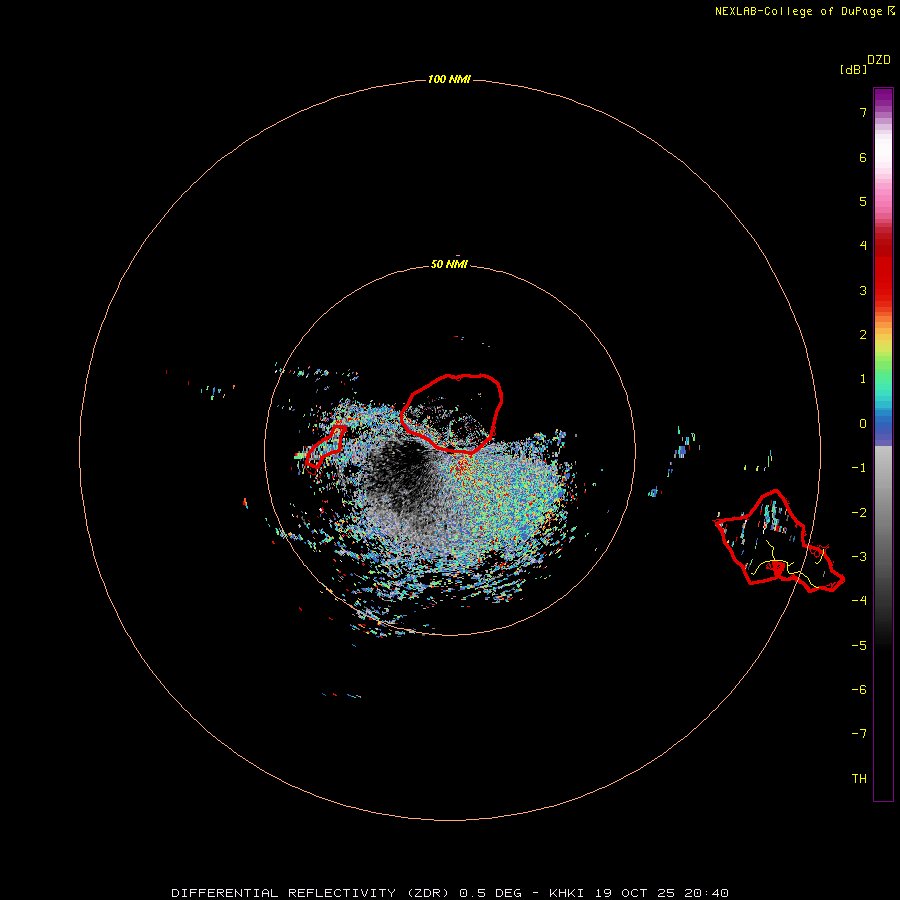Click the 3 tick on the color scale
Viewport: 900px width, 900px height.
[x=863, y=290]
